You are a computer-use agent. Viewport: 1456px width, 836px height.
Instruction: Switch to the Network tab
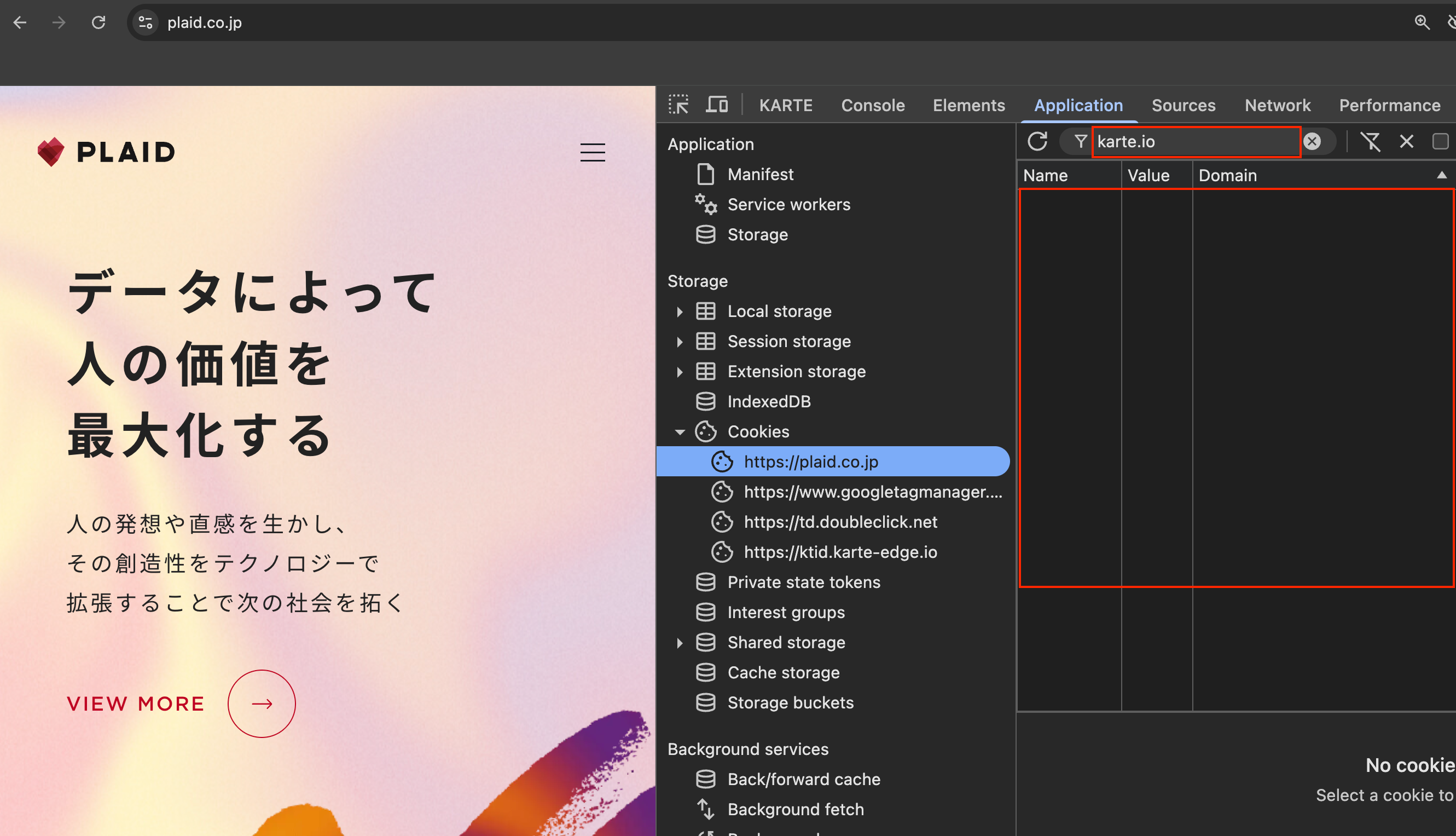(x=1277, y=105)
